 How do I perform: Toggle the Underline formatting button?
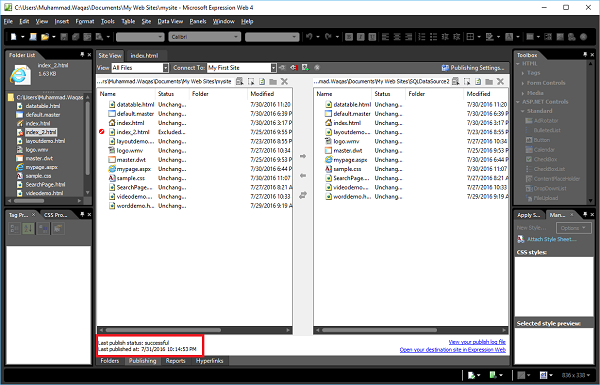[372, 37]
